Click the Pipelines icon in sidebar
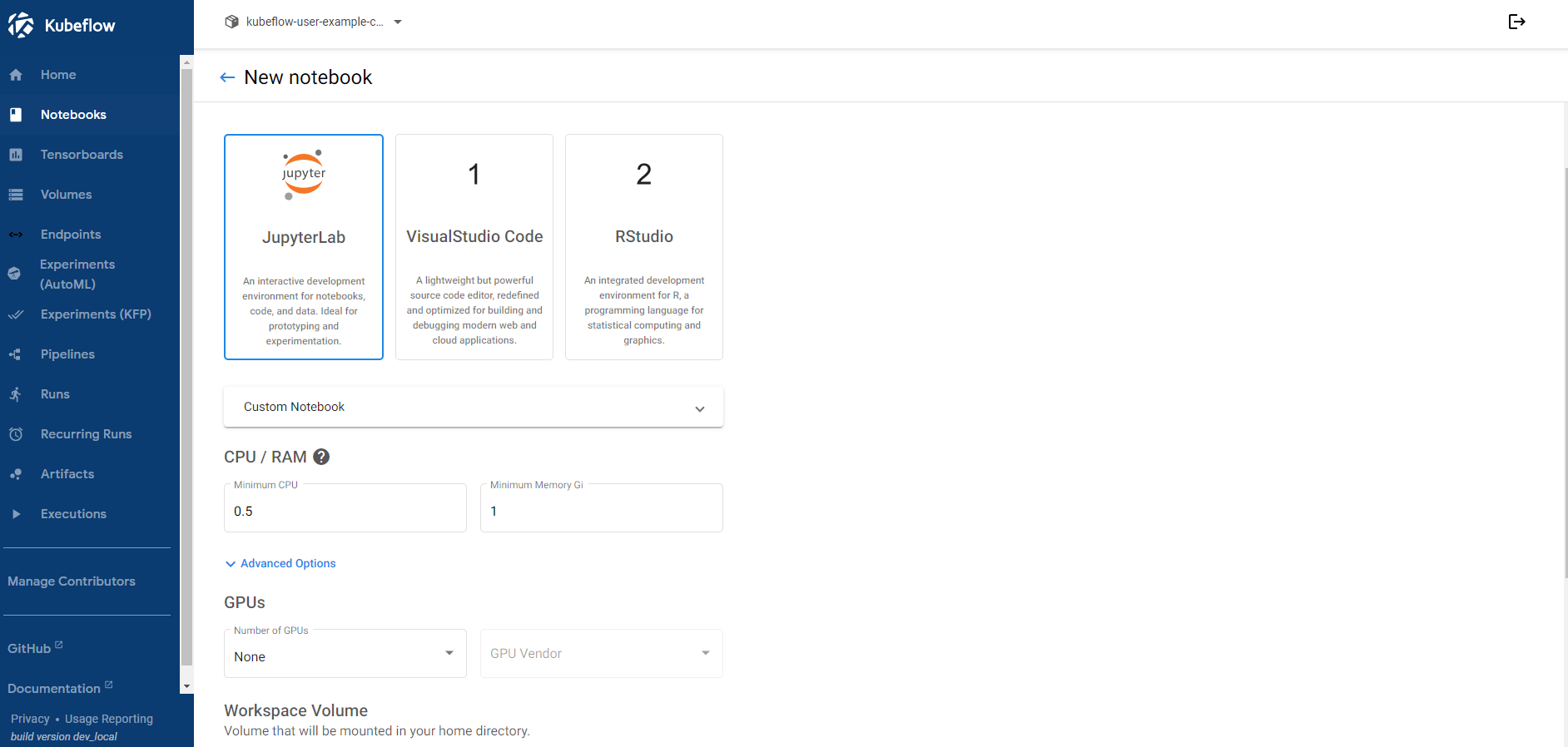This screenshot has width=1568, height=747. coord(16,354)
